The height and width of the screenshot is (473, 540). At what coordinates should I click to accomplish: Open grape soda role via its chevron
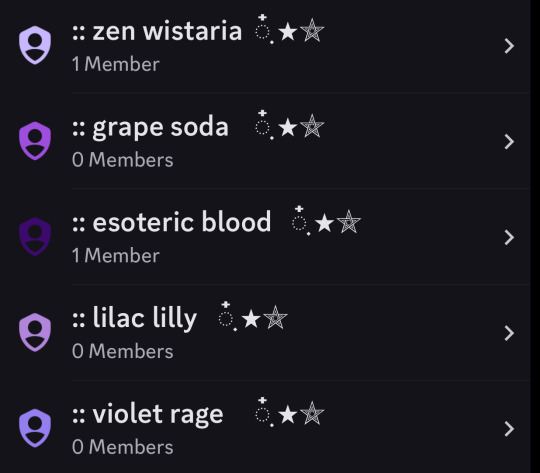point(509,142)
